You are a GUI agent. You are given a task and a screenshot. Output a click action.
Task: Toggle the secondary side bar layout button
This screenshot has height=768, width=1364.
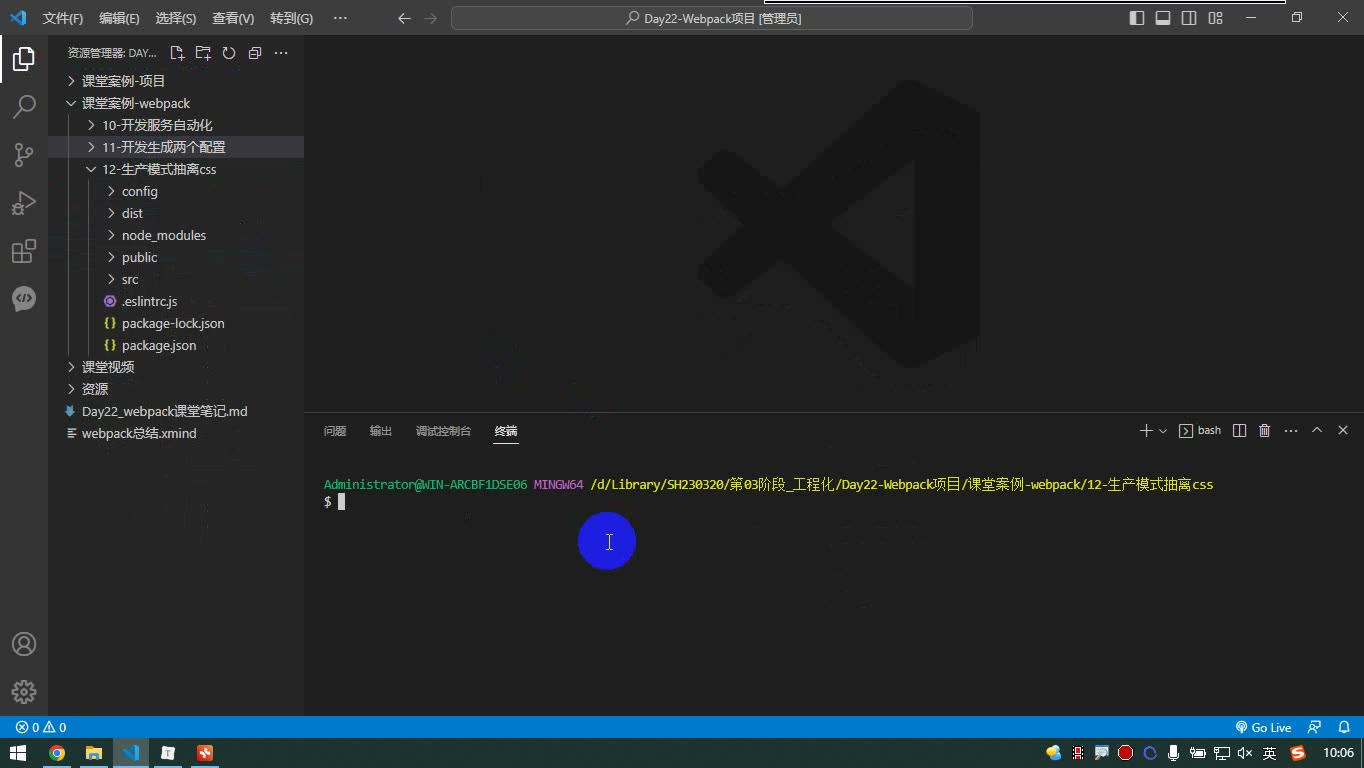coord(1189,18)
